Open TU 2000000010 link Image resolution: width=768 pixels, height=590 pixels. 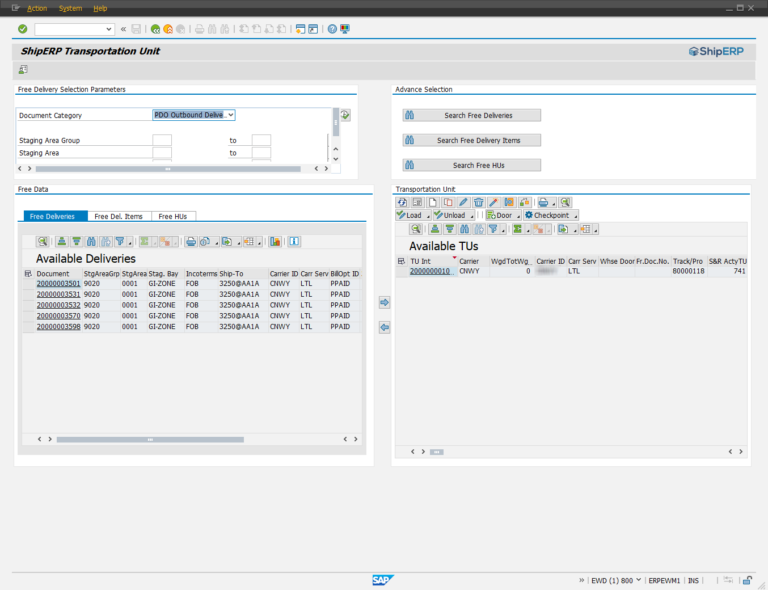click(430, 271)
